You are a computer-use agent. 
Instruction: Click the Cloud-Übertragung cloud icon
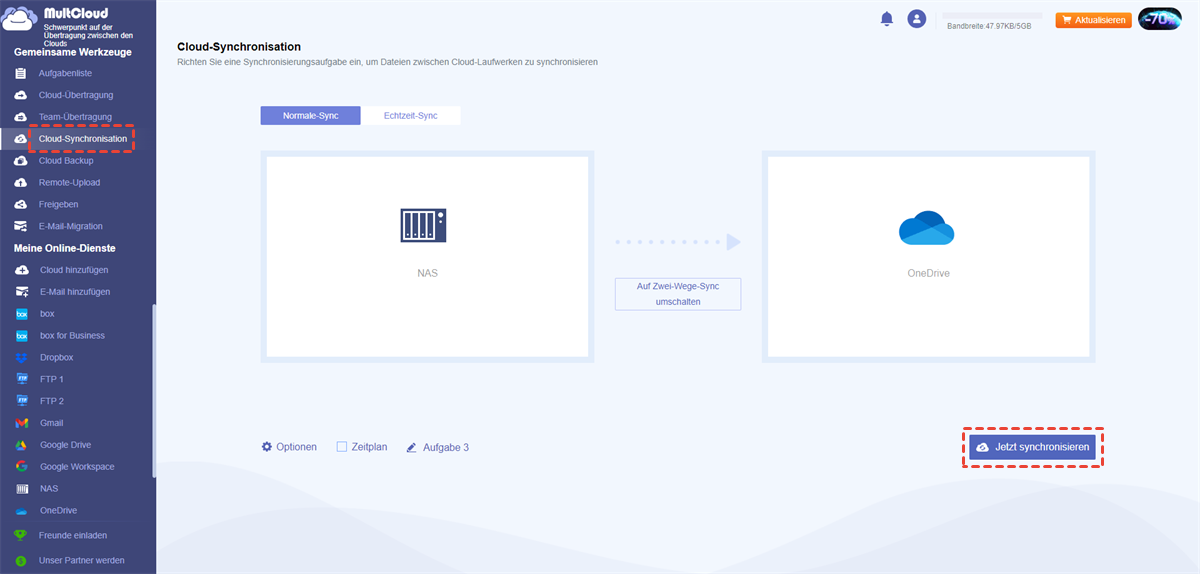click(21, 95)
